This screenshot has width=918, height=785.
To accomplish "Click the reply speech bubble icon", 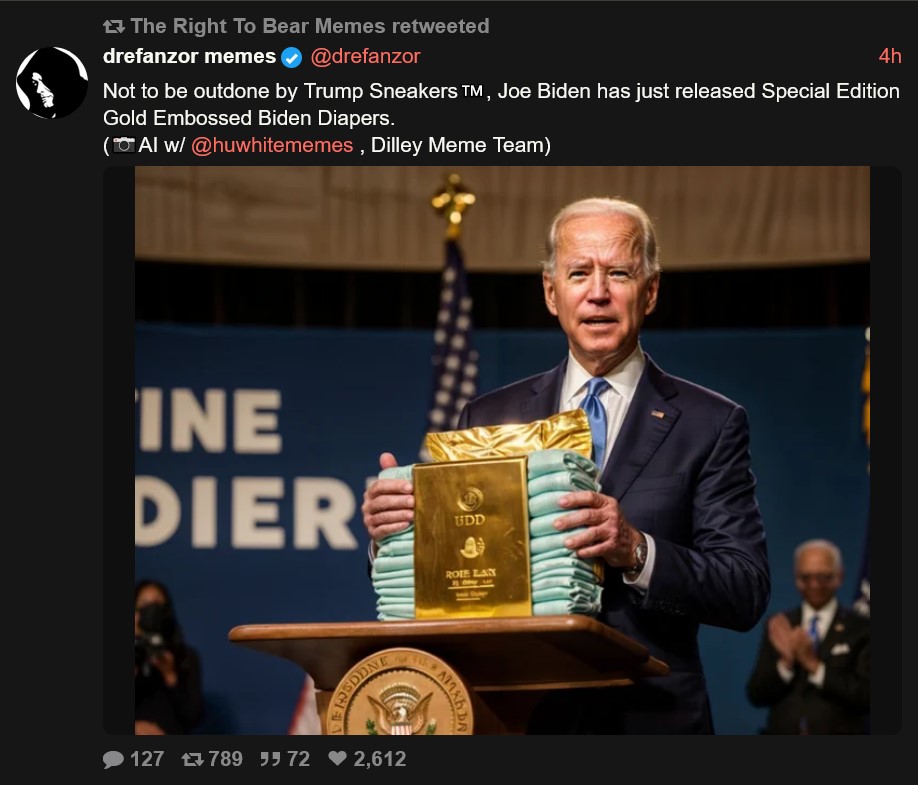I will 113,759.
